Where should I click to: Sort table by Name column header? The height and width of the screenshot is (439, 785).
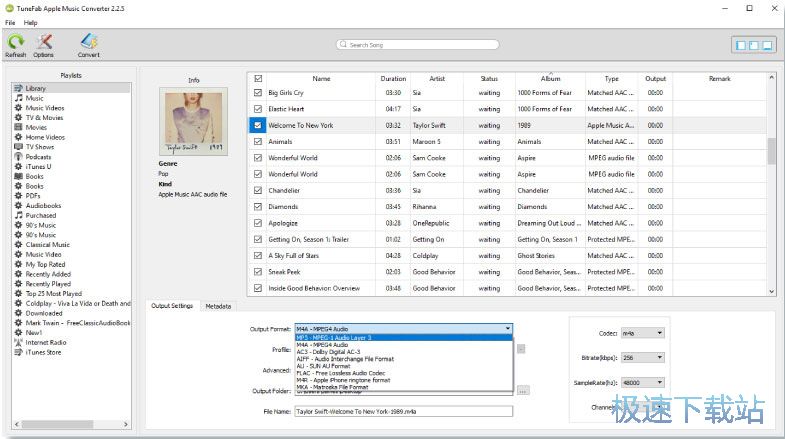[x=321, y=79]
